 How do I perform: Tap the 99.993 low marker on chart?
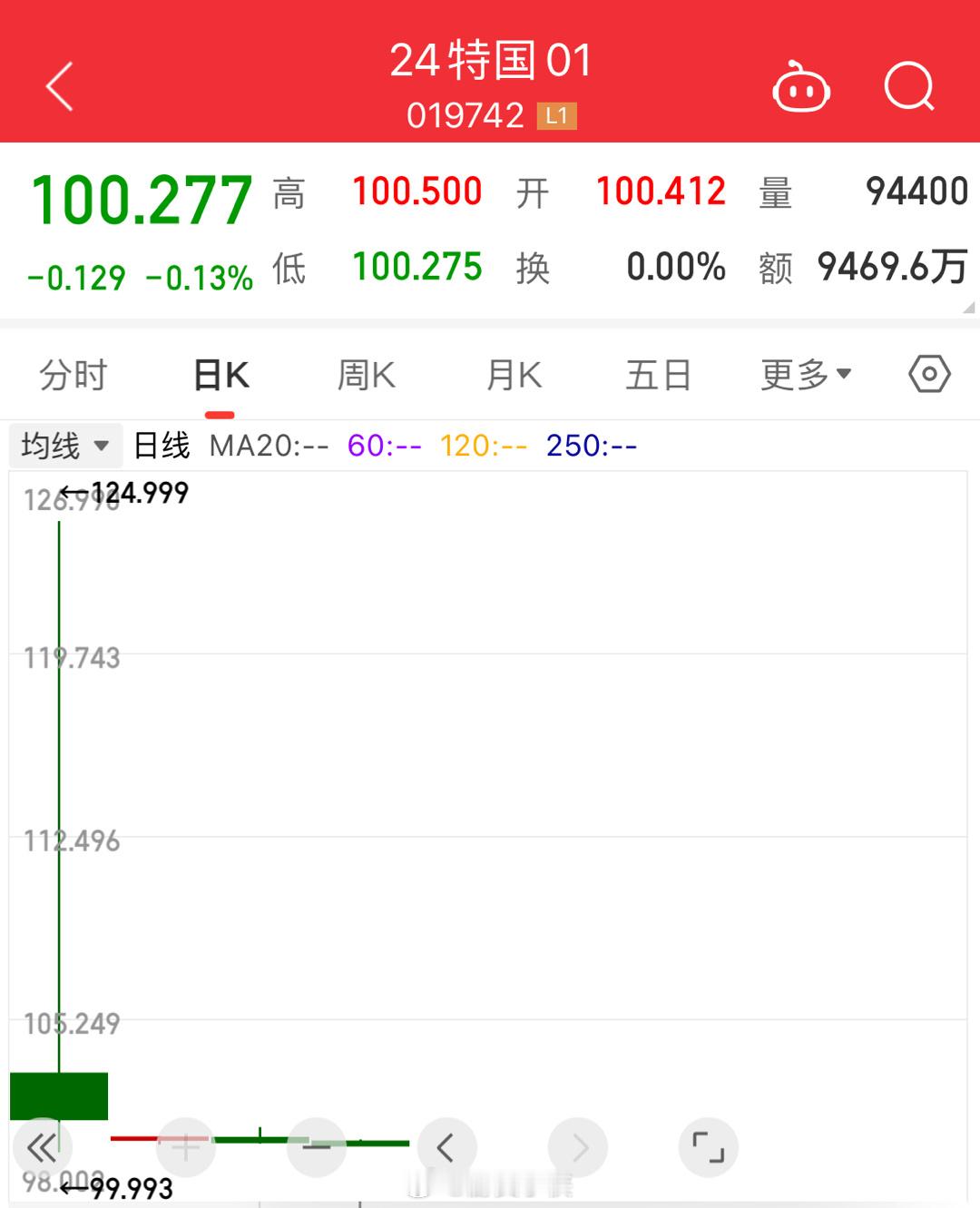(116, 1188)
